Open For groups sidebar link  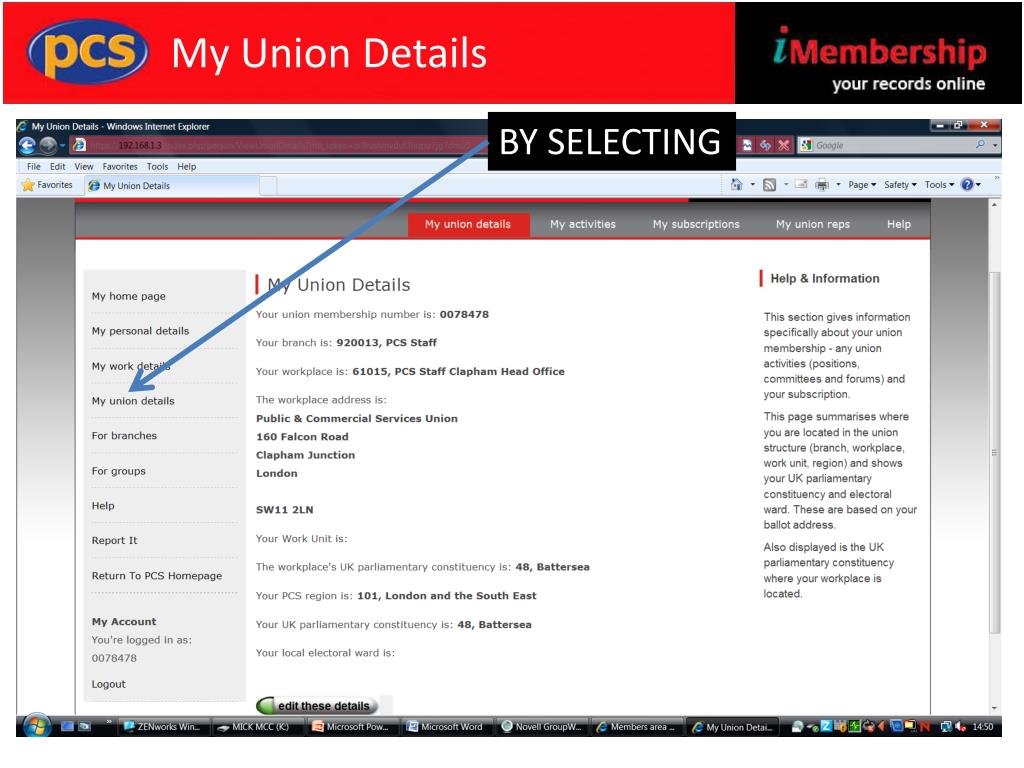(x=119, y=471)
